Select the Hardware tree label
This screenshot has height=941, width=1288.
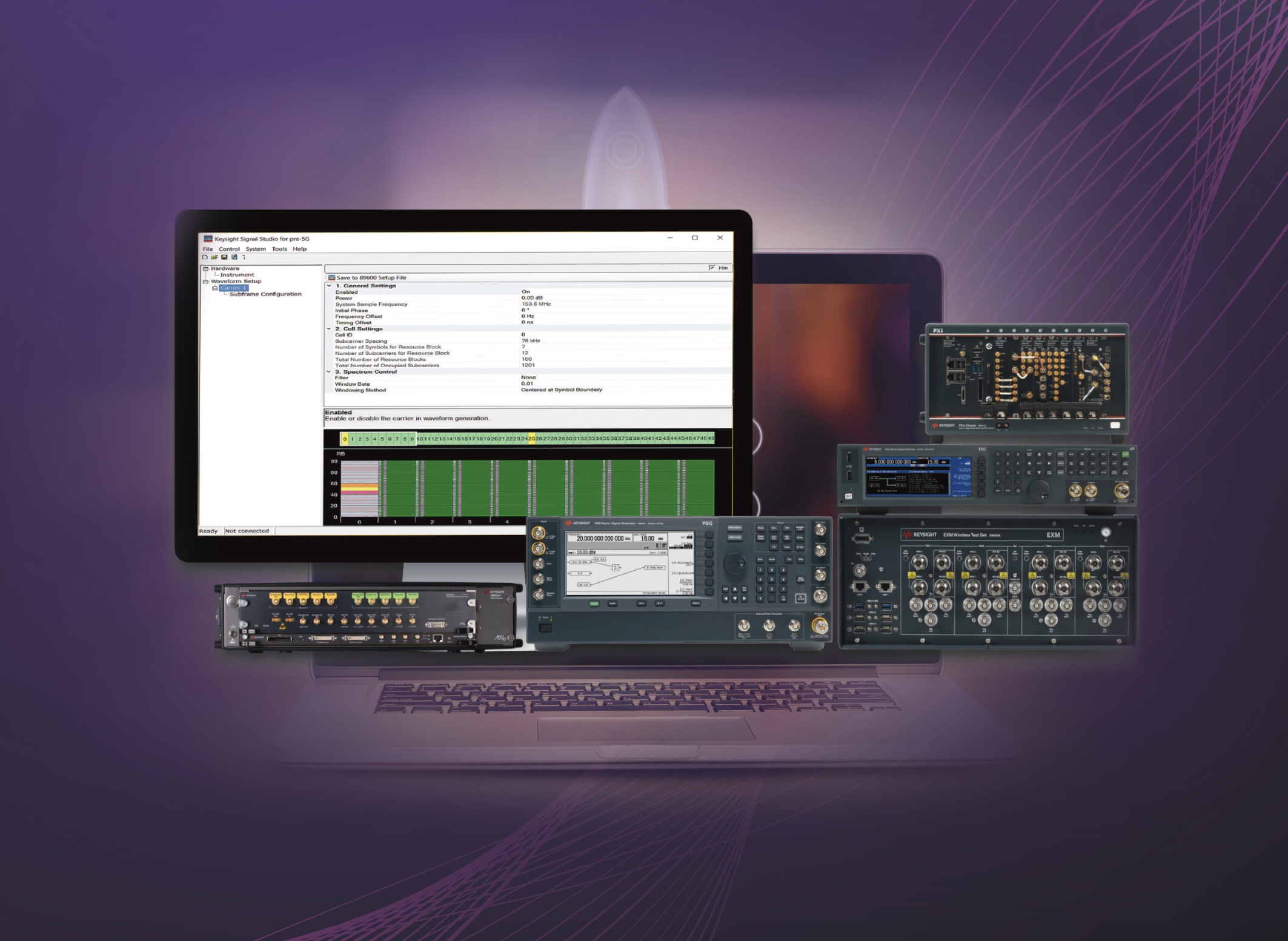[x=225, y=268]
